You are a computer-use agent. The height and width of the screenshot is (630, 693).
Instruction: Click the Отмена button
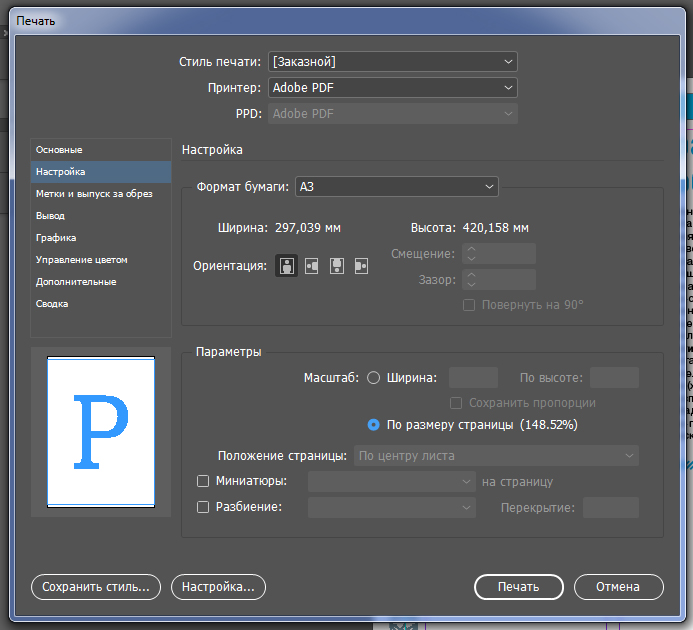point(618,587)
